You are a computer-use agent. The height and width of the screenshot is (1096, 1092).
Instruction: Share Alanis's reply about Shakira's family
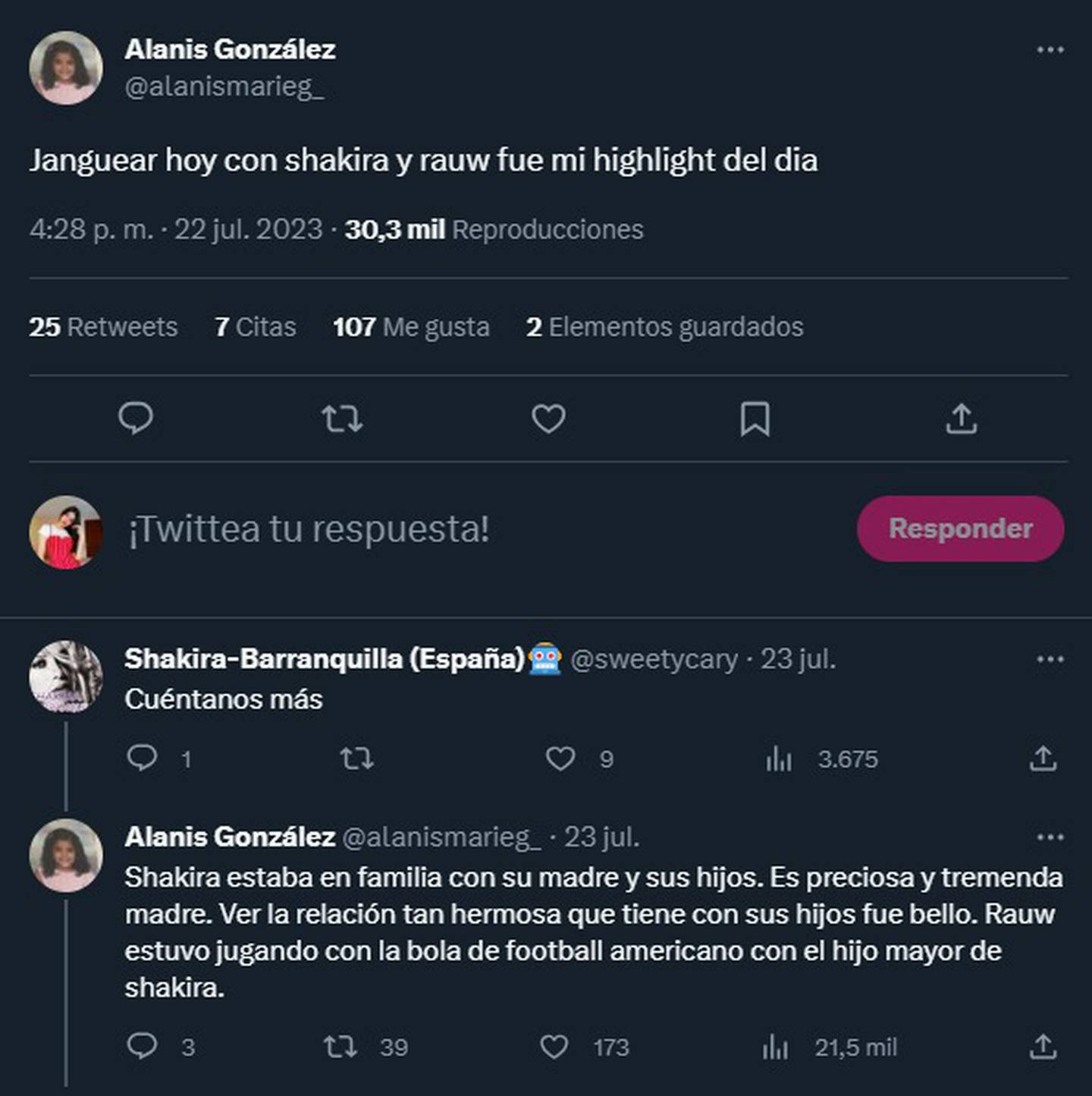pos(1043,1047)
